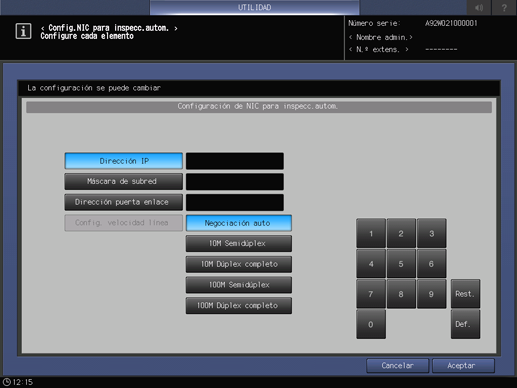517x388 pixels.
Task: Select the Dirección IP button
Action: click(x=124, y=161)
